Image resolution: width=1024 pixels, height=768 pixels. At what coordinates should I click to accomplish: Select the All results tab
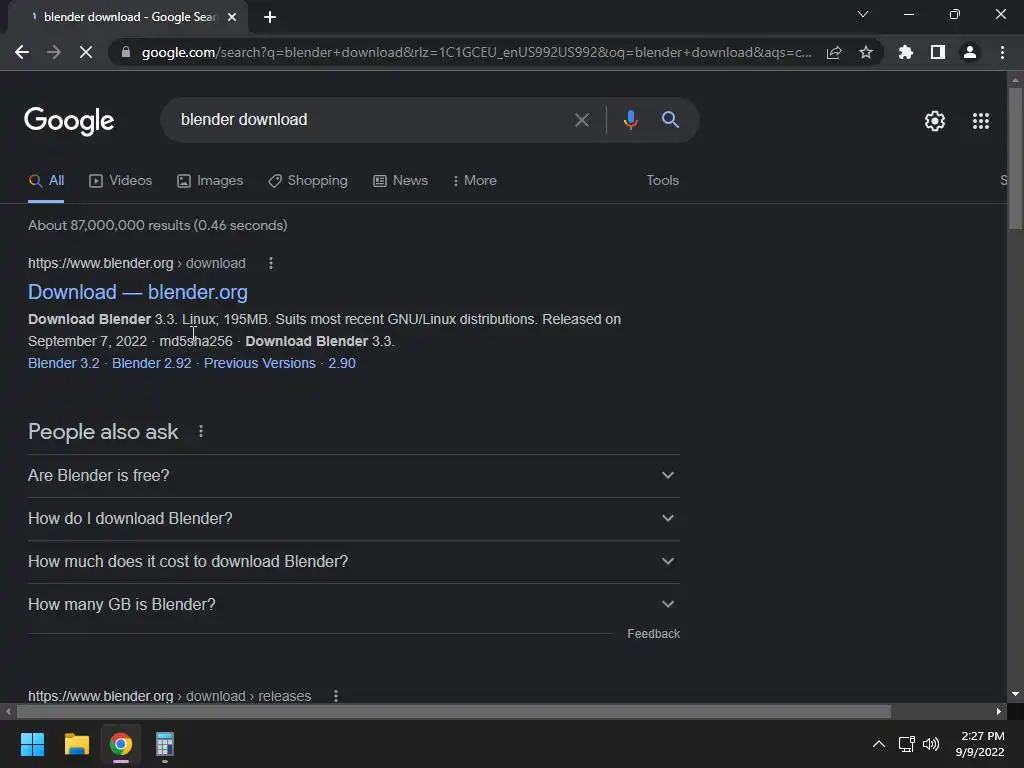(46, 180)
